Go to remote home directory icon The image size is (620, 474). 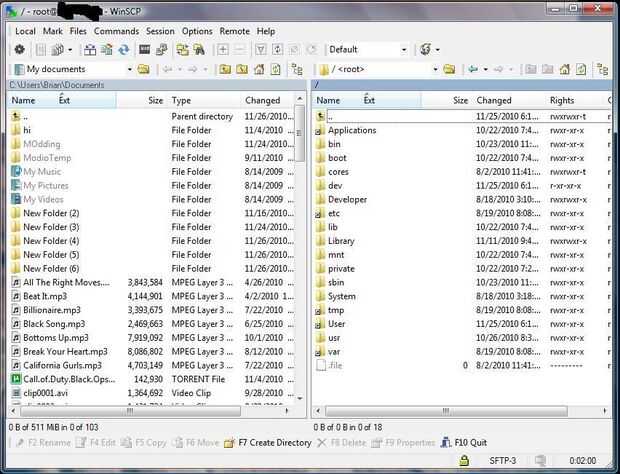pos(565,70)
